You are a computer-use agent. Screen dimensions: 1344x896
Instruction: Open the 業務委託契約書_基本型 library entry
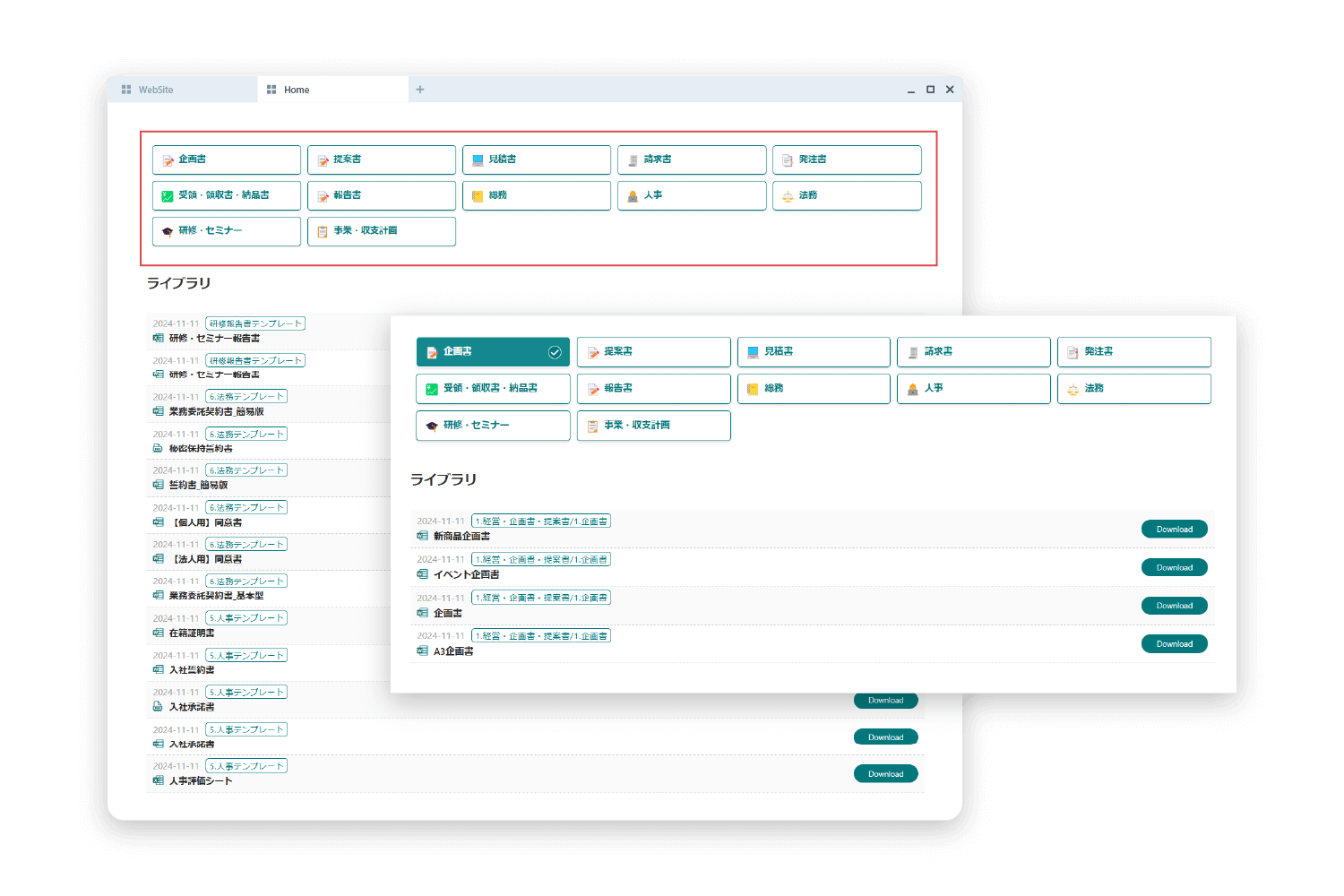coord(216,596)
